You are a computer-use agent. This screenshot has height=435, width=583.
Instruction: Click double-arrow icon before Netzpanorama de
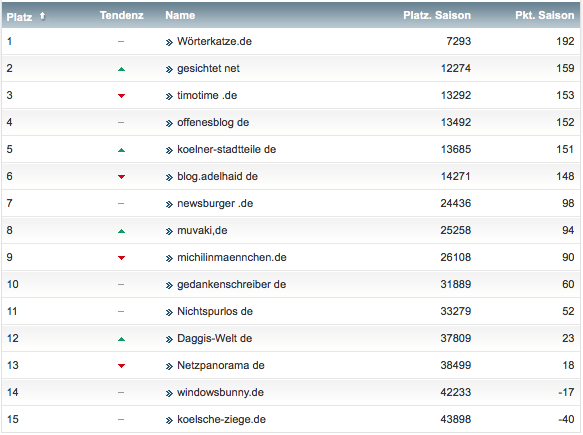click(x=169, y=367)
